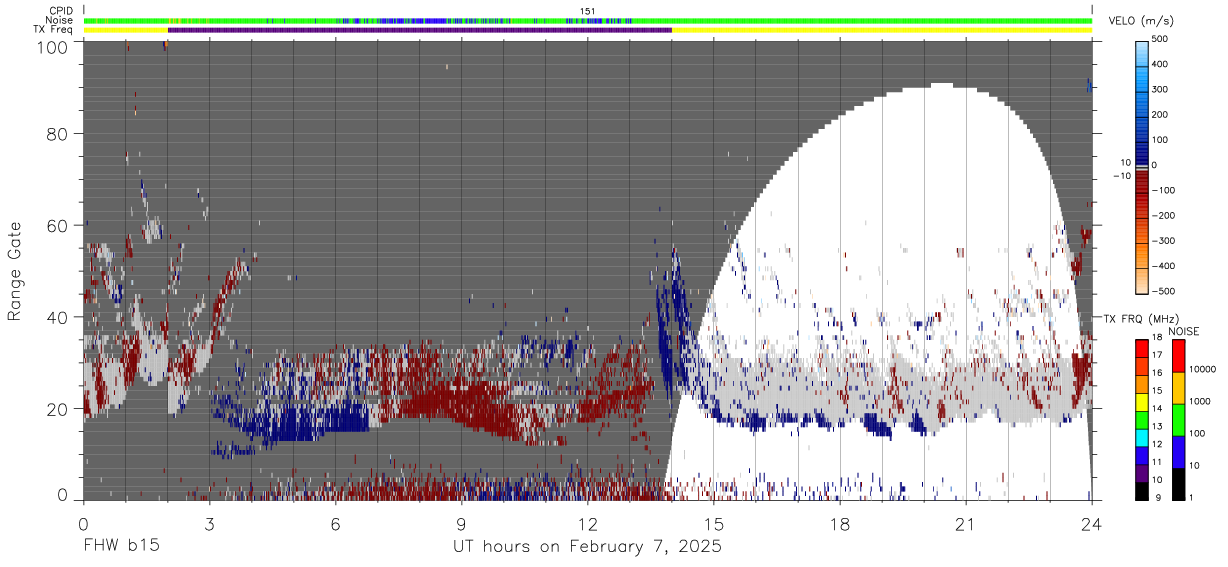The height and width of the screenshot is (567, 1228).
Task: Click the 24 tick on the UT hours axis
Action: [x=1092, y=524]
